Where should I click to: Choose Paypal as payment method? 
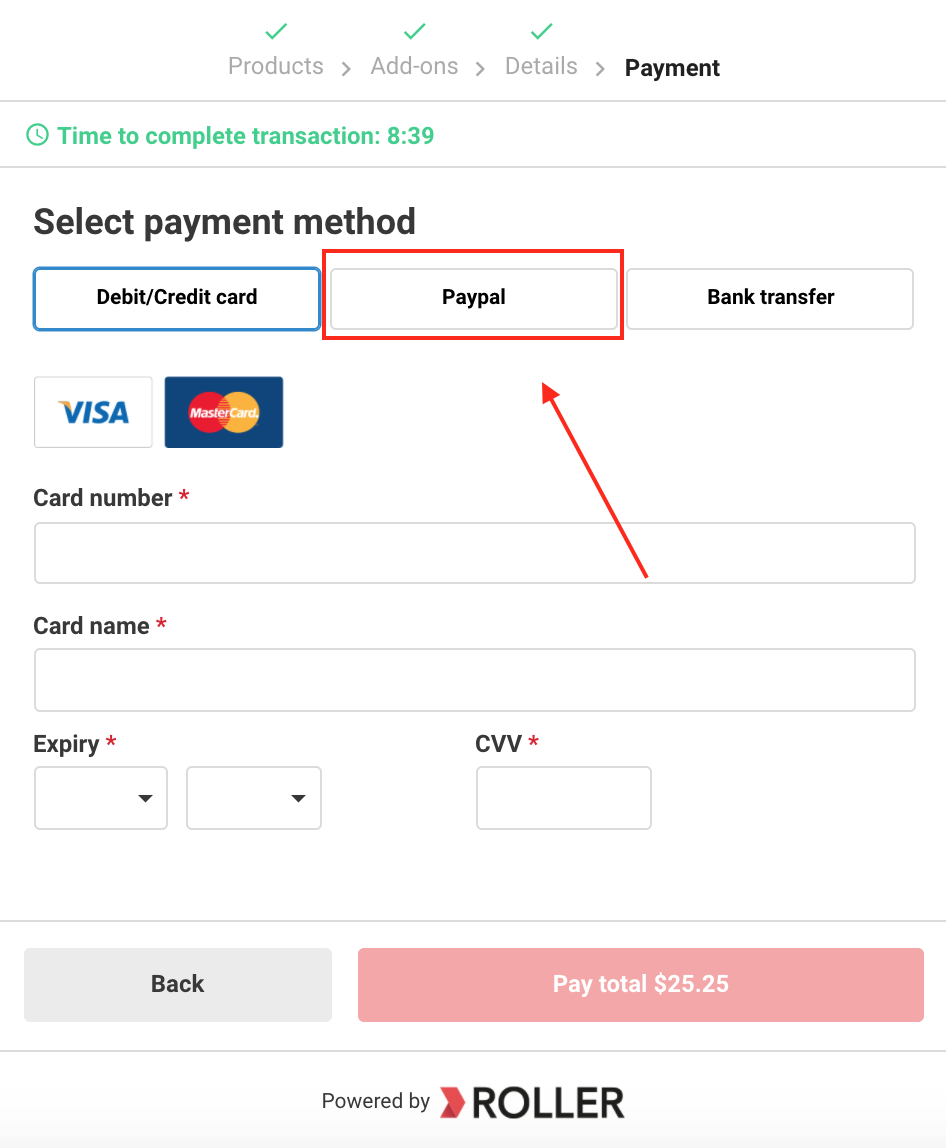(x=474, y=299)
